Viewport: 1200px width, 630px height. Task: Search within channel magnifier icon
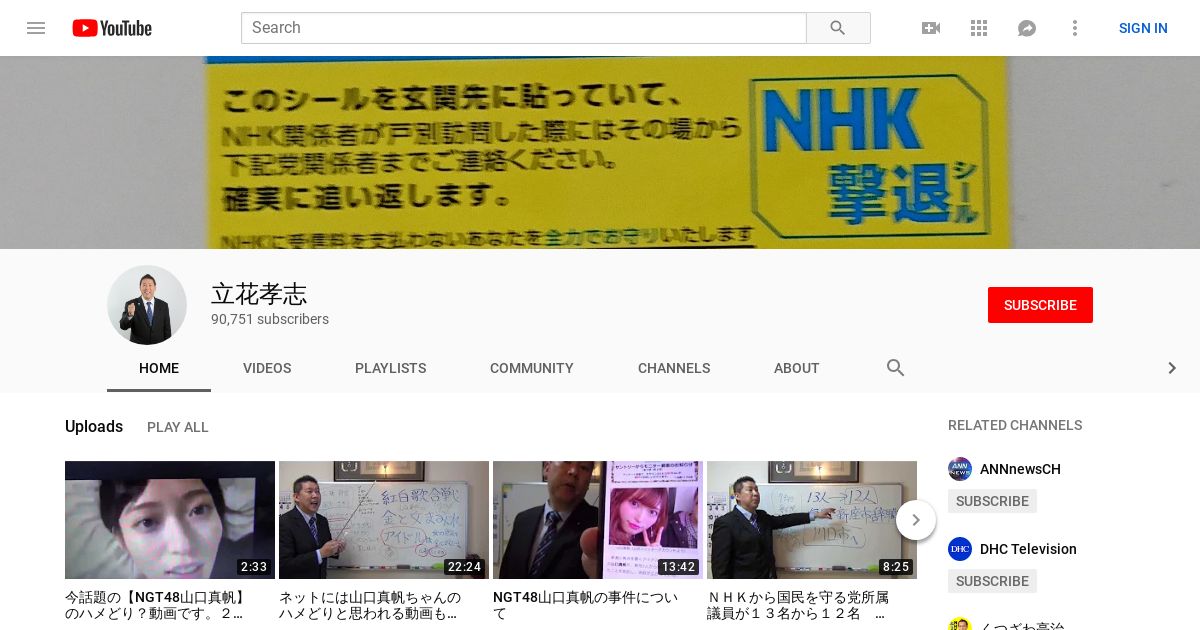pyautogui.click(x=896, y=368)
